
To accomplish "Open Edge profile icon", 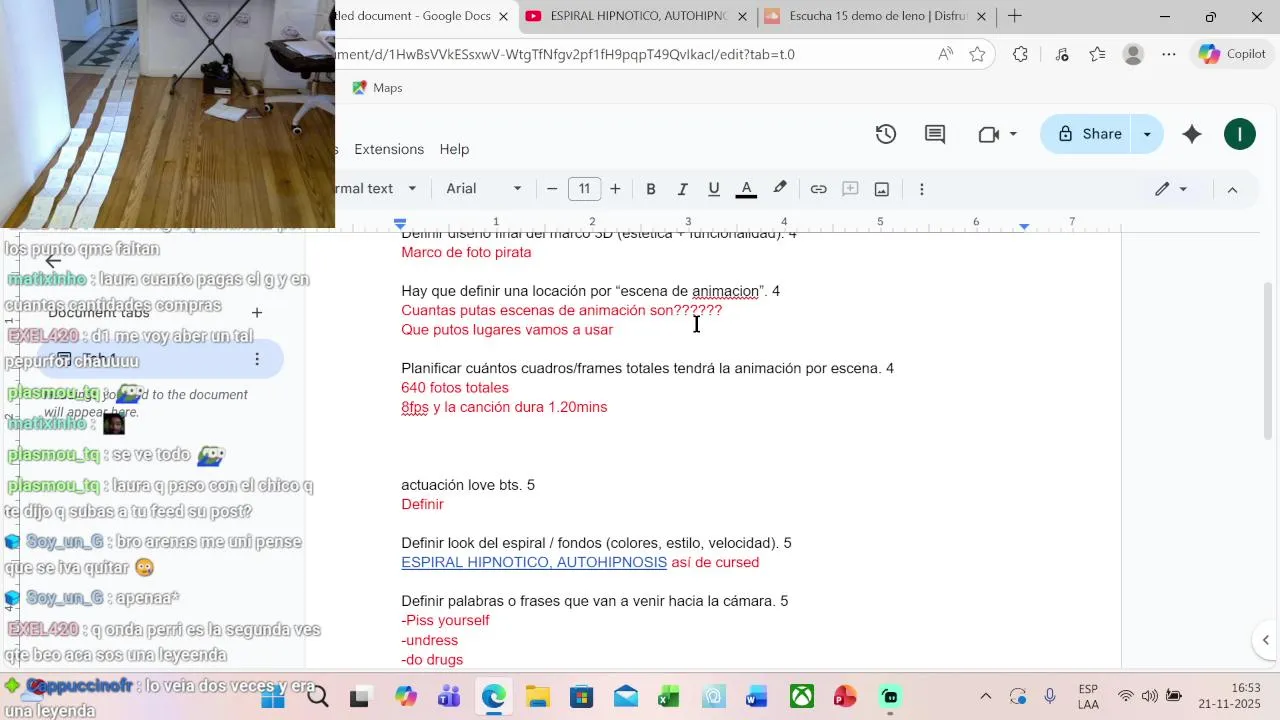I will pos(1133,54).
